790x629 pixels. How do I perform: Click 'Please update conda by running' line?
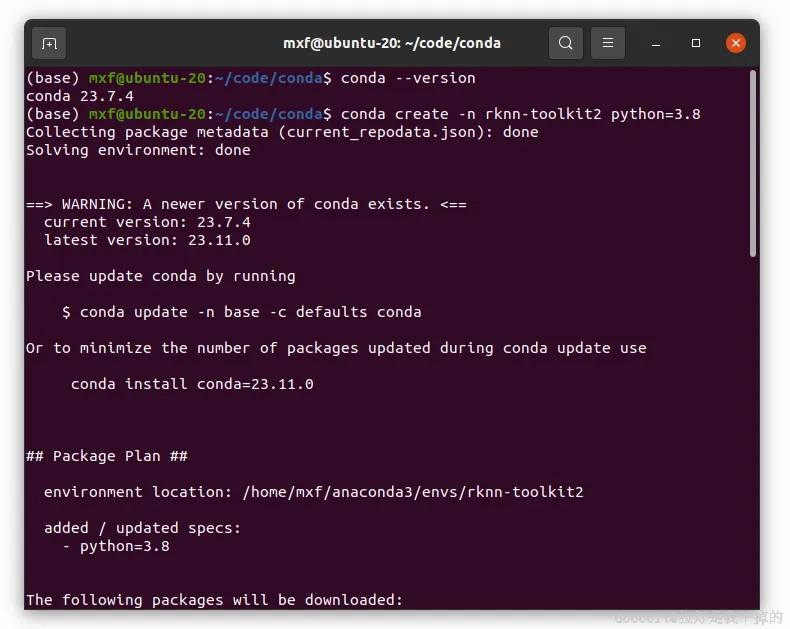161,276
